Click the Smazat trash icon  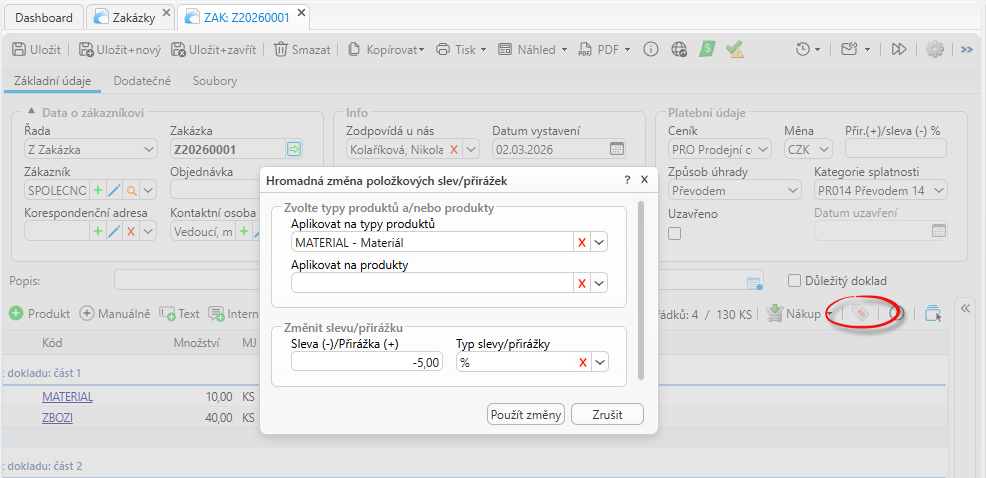(x=282, y=49)
